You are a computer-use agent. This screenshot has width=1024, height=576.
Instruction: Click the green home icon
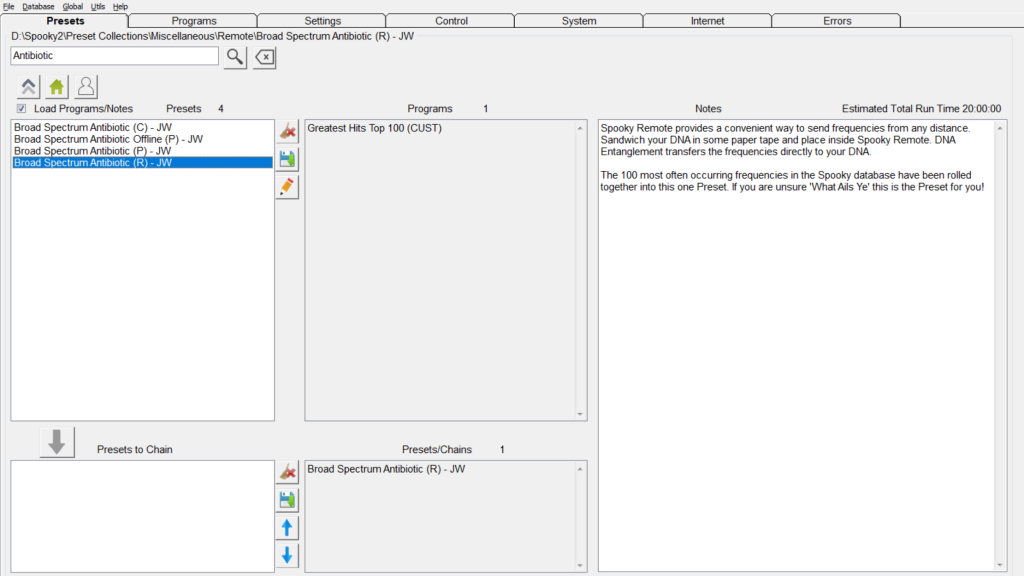[57, 86]
